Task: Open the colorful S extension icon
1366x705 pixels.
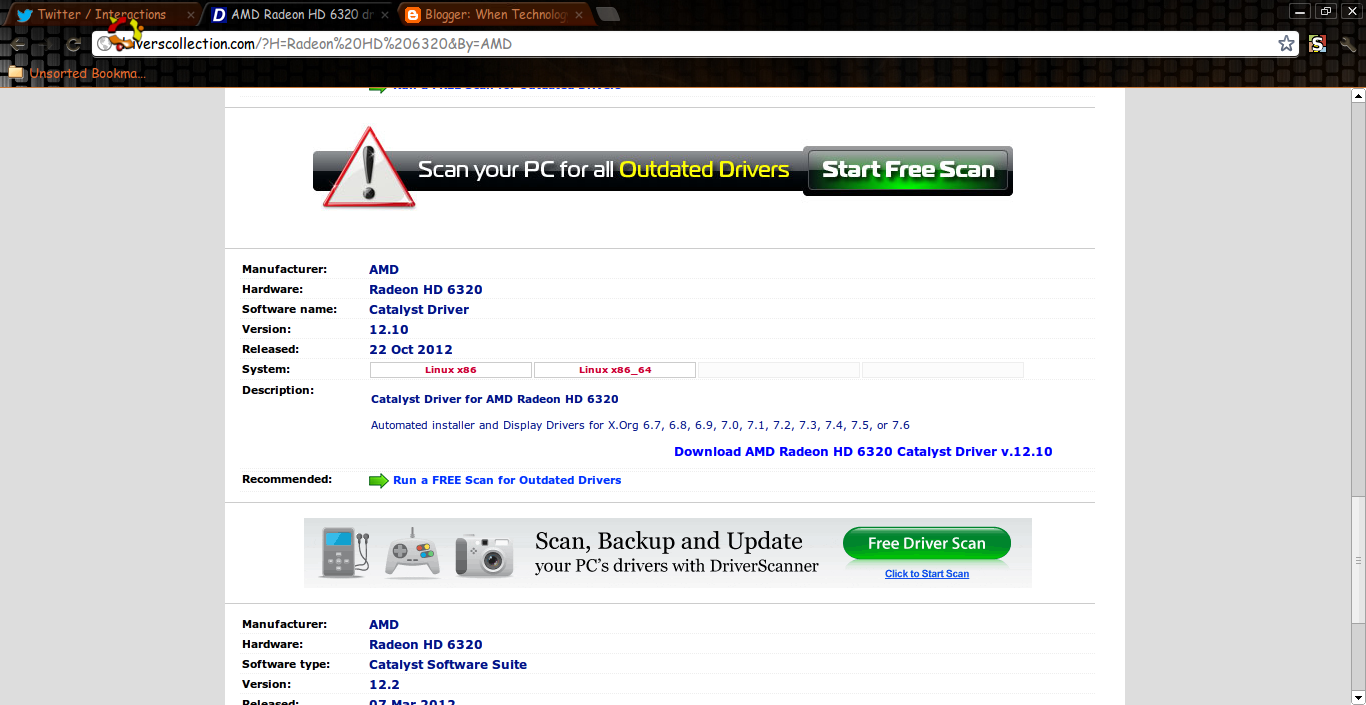Action: click(1317, 44)
